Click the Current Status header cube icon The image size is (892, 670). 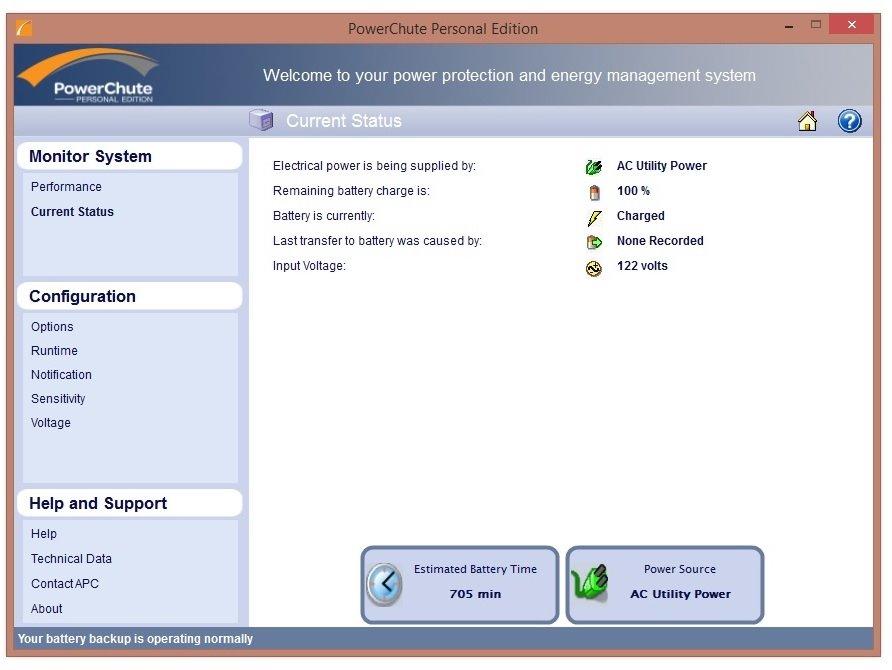pos(261,120)
